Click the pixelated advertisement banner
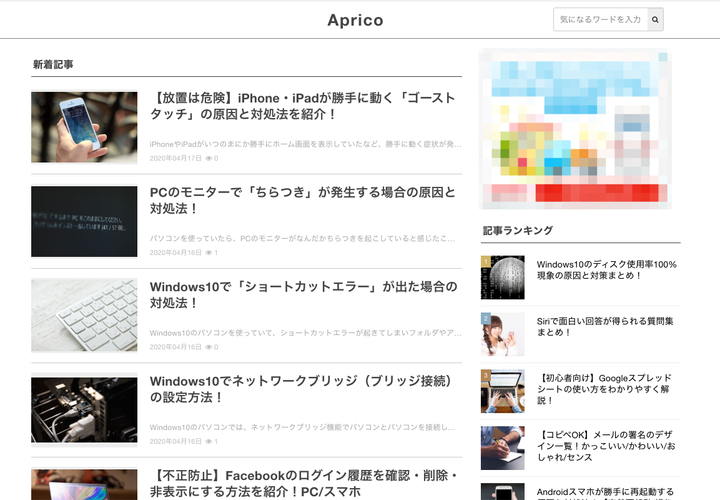Viewport: 720px width, 500px height. (x=575, y=129)
